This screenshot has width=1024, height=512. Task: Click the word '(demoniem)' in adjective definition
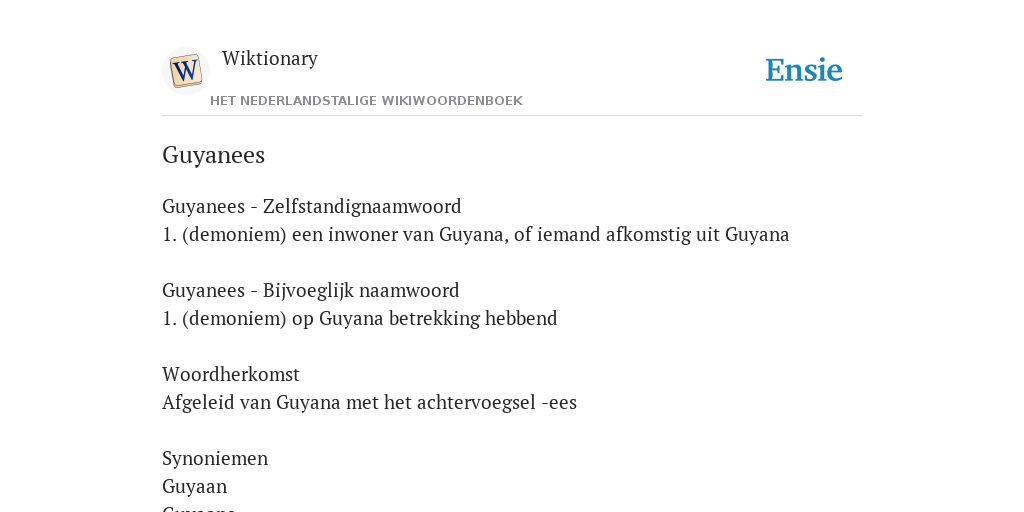234,319
